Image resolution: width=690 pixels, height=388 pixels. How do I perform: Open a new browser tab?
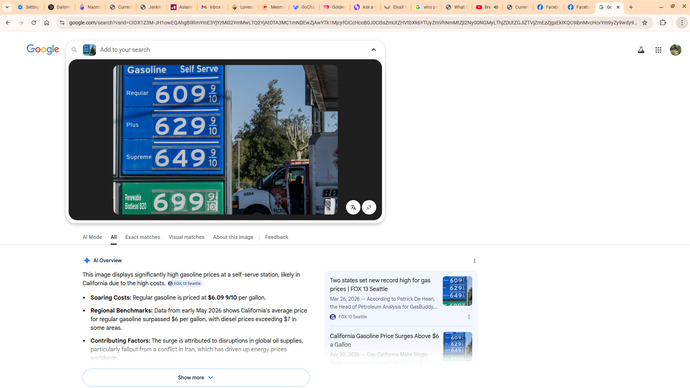[x=631, y=7]
